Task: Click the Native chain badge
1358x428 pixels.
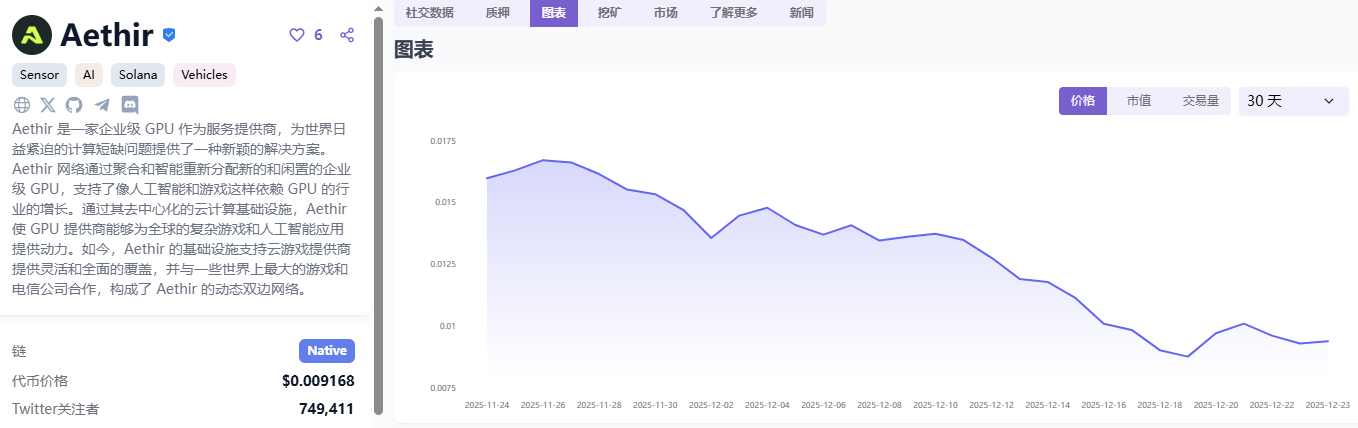Action: (326, 351)
